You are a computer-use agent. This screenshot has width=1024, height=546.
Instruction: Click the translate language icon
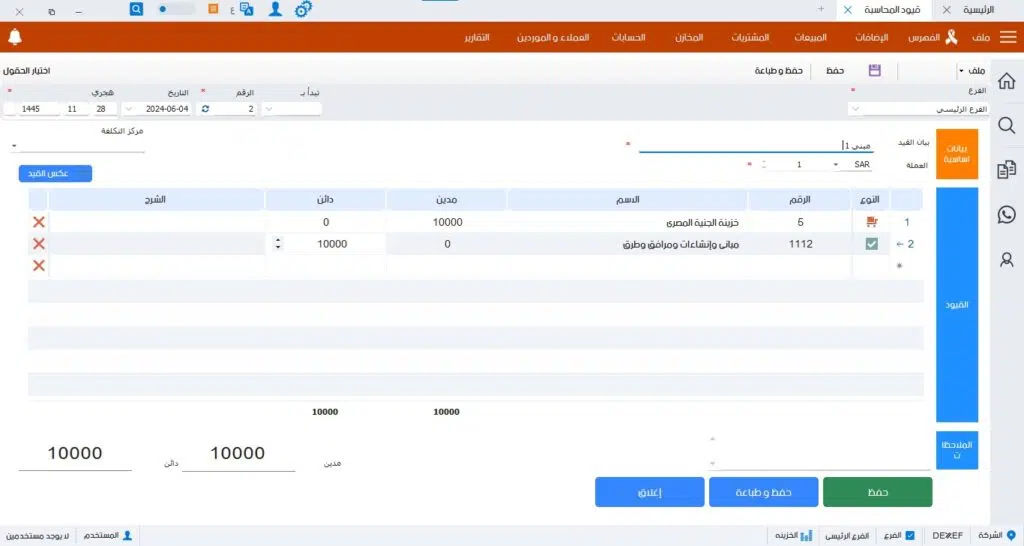click(248, 9)
